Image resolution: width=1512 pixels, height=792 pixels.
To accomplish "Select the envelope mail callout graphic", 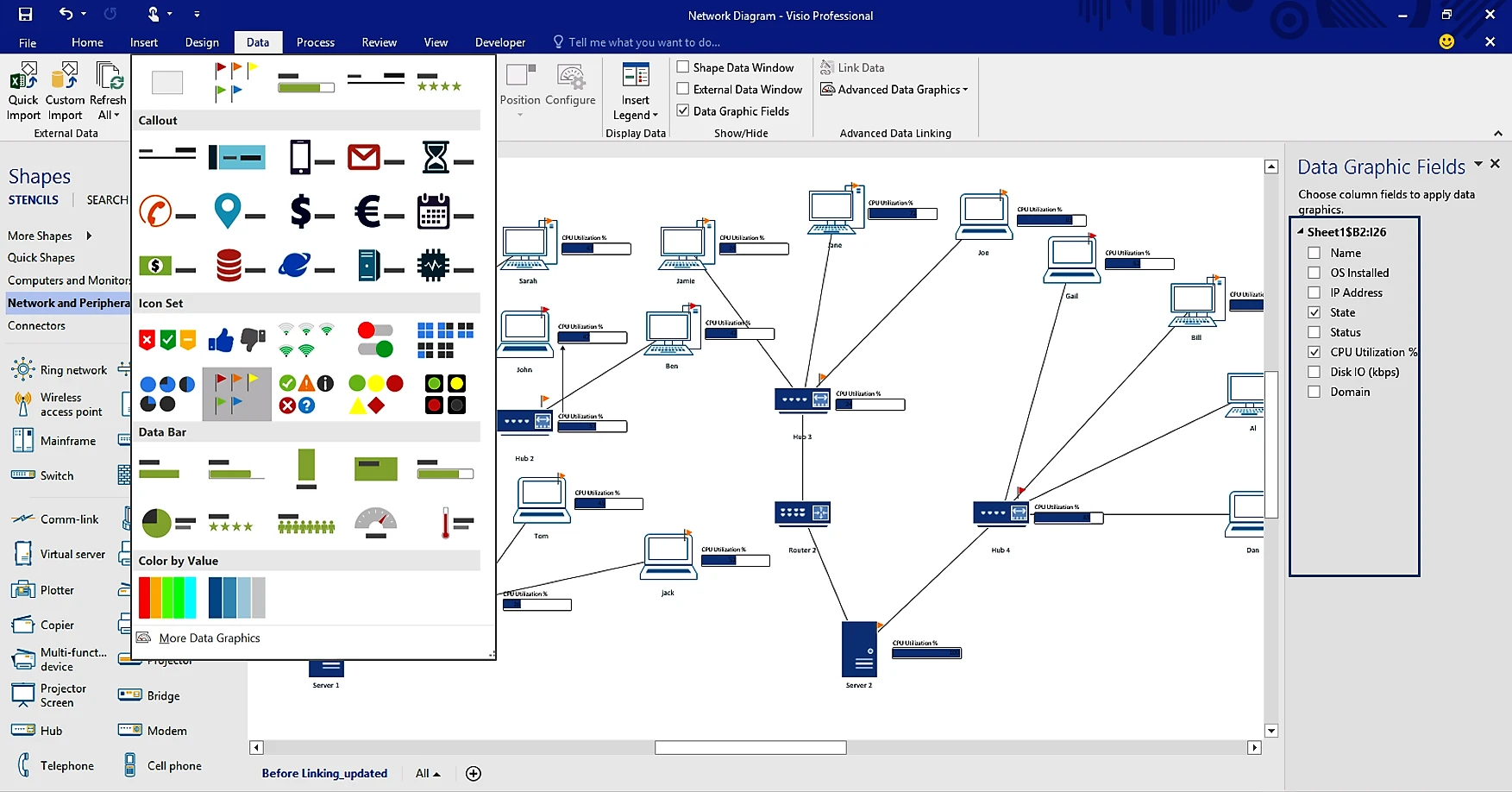I will coord(375,158).
